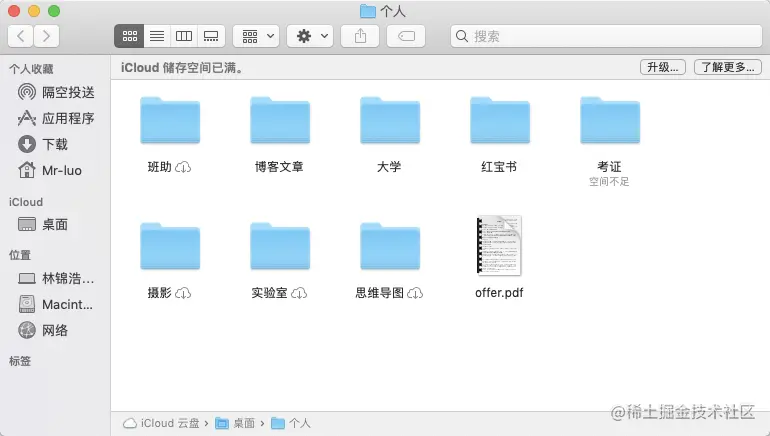The width and height of the screenshot is (770, 436).
Task: Select the 红宝书 folder icon
Action: 500,120
